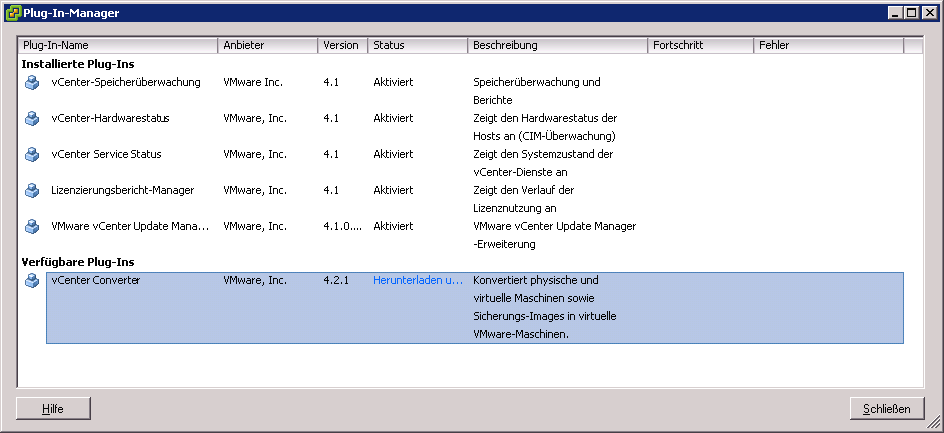
Task: Maximize the Plug-In-Manager window
Action: (x=910, y=12)
